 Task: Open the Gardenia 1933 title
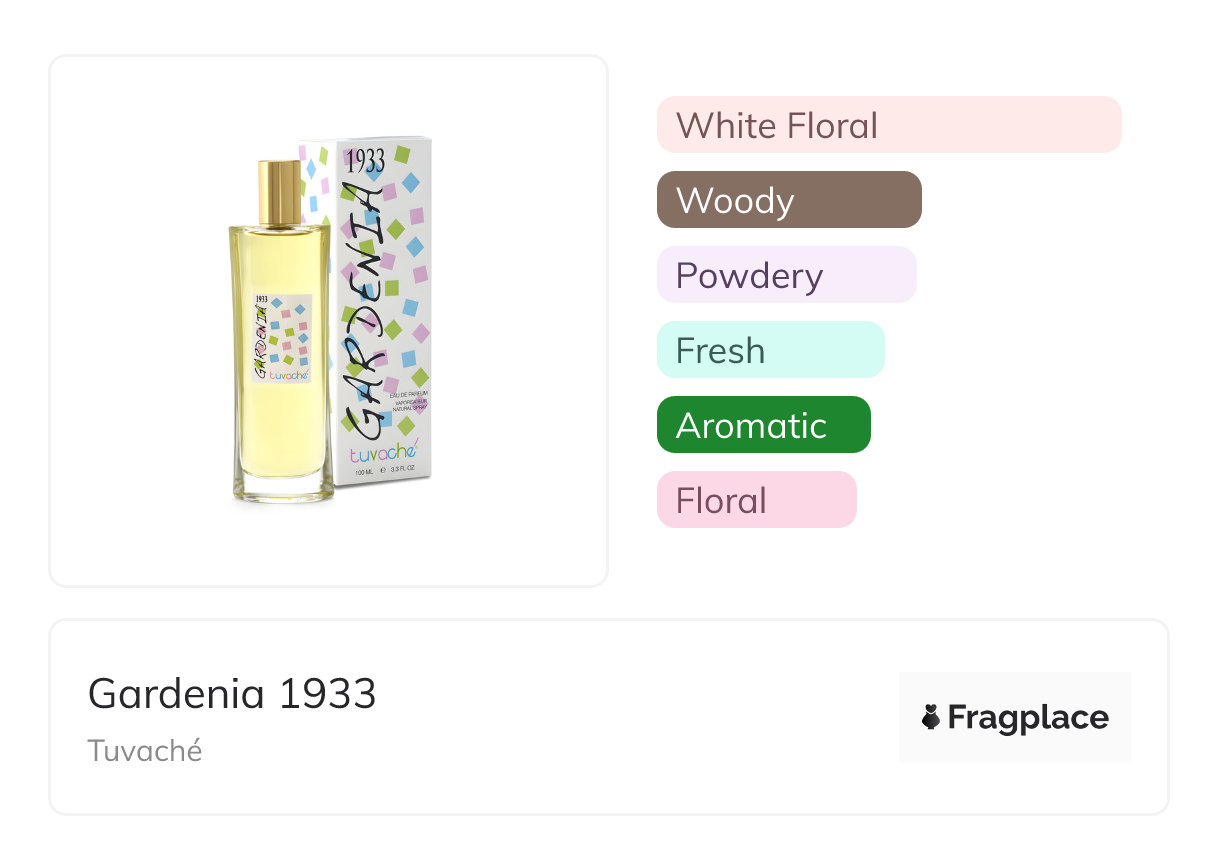232,693
